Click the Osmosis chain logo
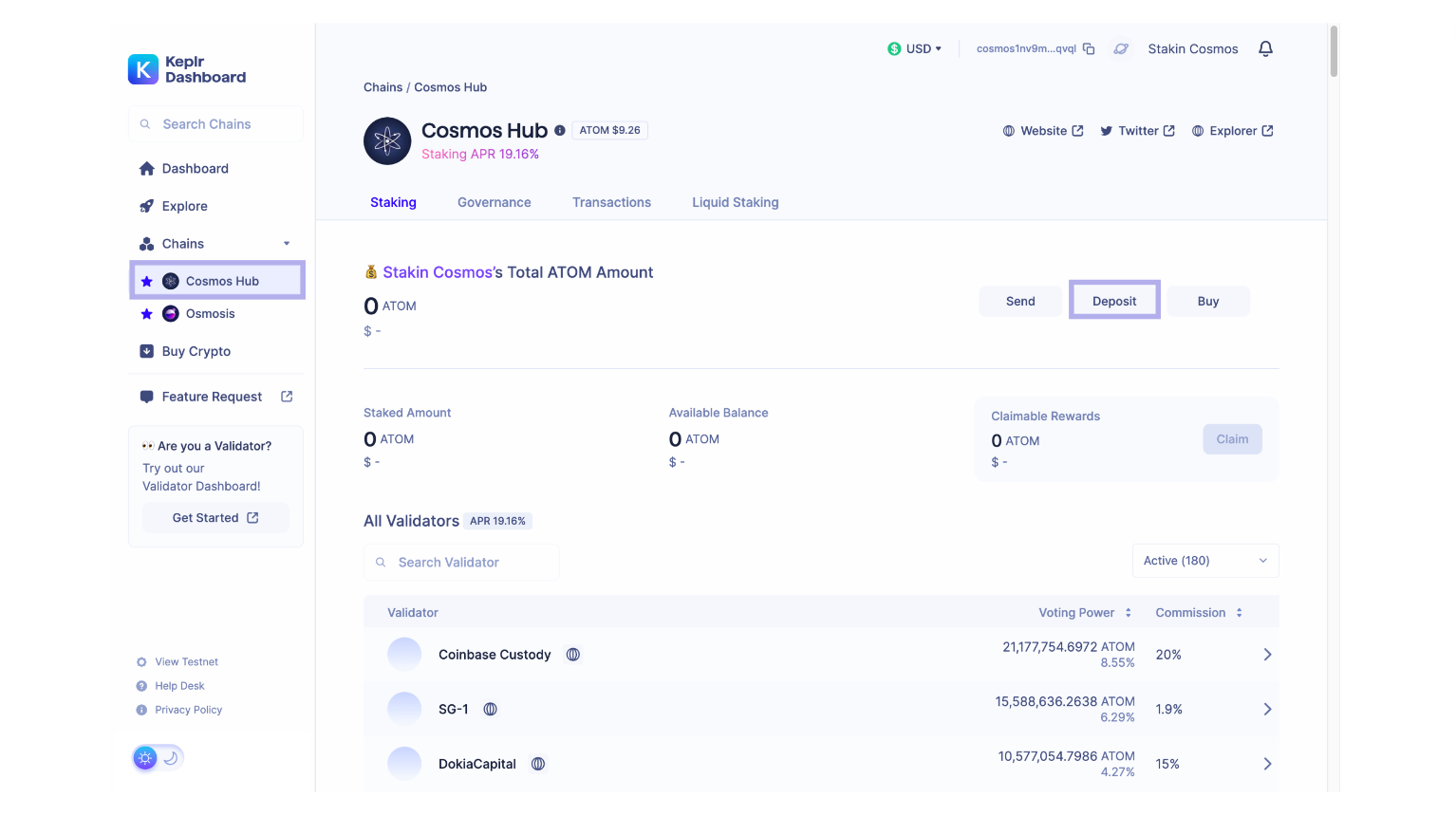The image size is (1456, 816). point(171,314)
